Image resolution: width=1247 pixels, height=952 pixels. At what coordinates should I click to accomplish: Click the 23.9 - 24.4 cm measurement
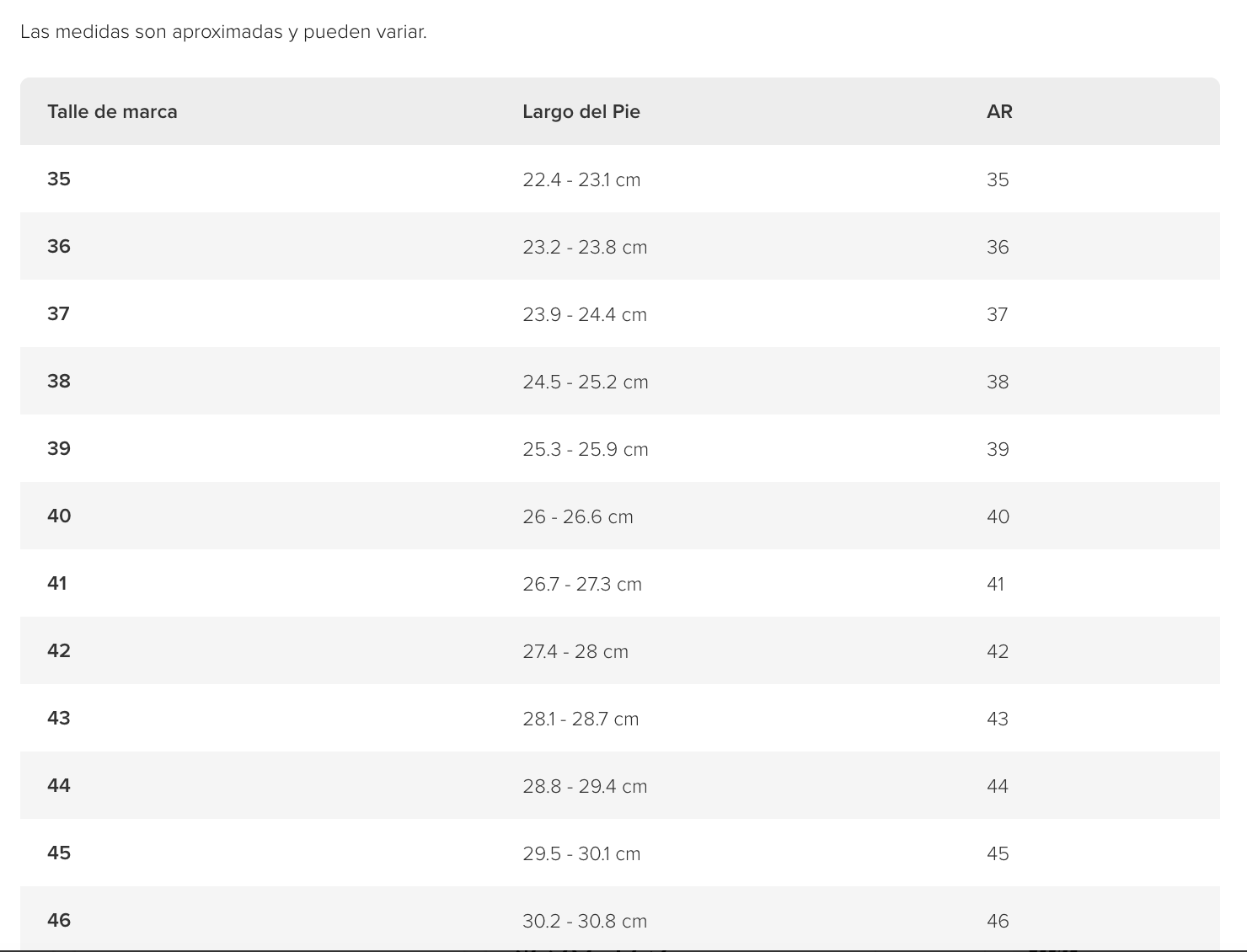point(585,314)
